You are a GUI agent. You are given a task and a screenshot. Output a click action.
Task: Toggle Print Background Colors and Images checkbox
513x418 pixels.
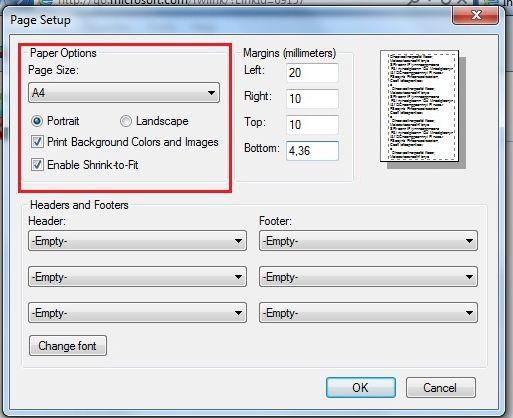click(x=37, y=142)
